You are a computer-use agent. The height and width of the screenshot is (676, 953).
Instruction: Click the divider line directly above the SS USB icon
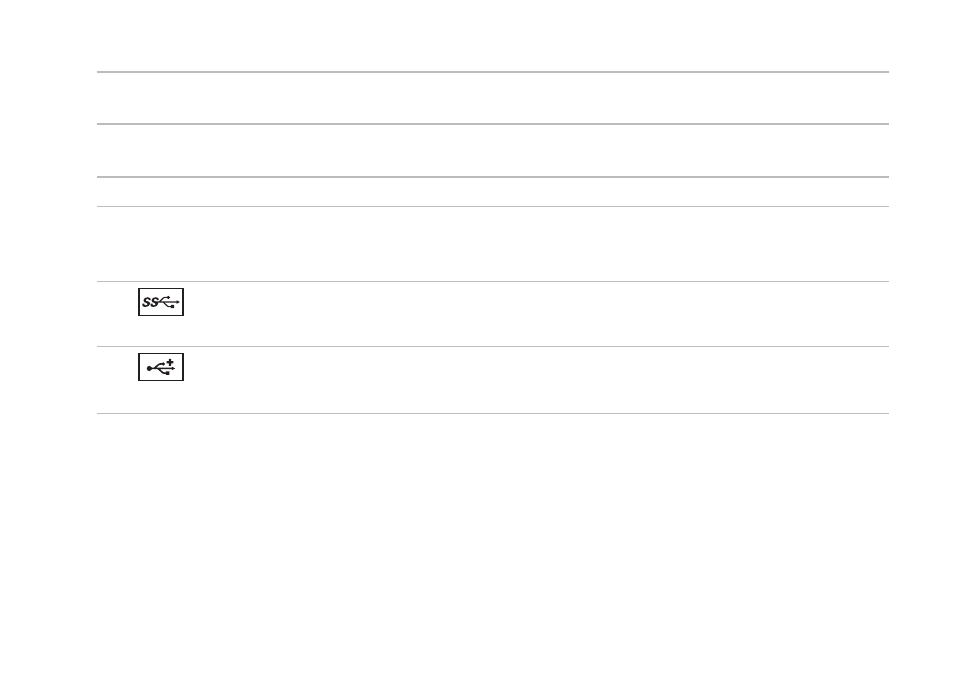[493, 281]
